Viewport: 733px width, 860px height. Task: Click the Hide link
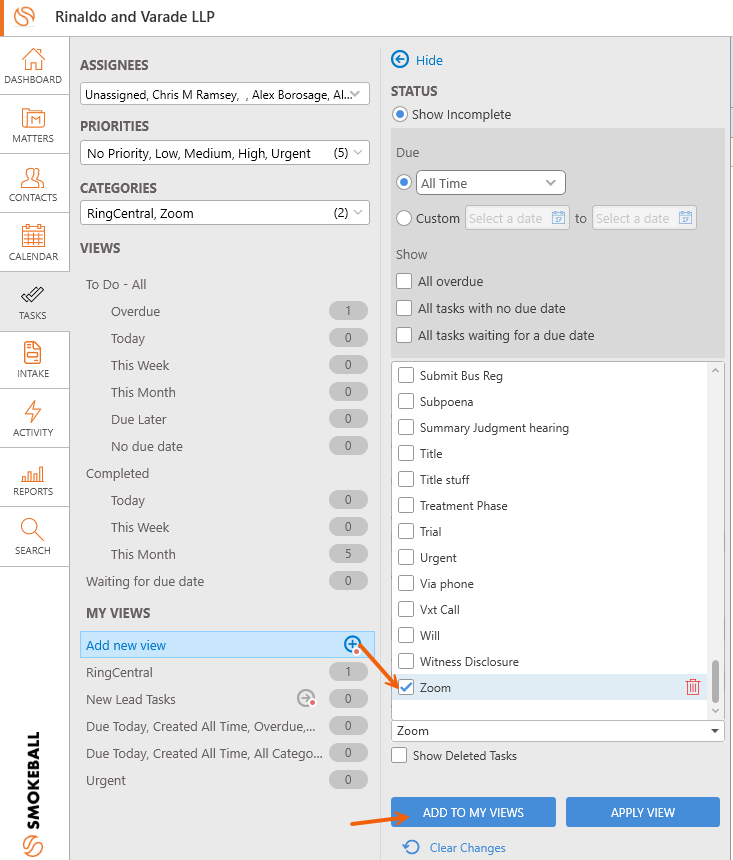(429, 60)
